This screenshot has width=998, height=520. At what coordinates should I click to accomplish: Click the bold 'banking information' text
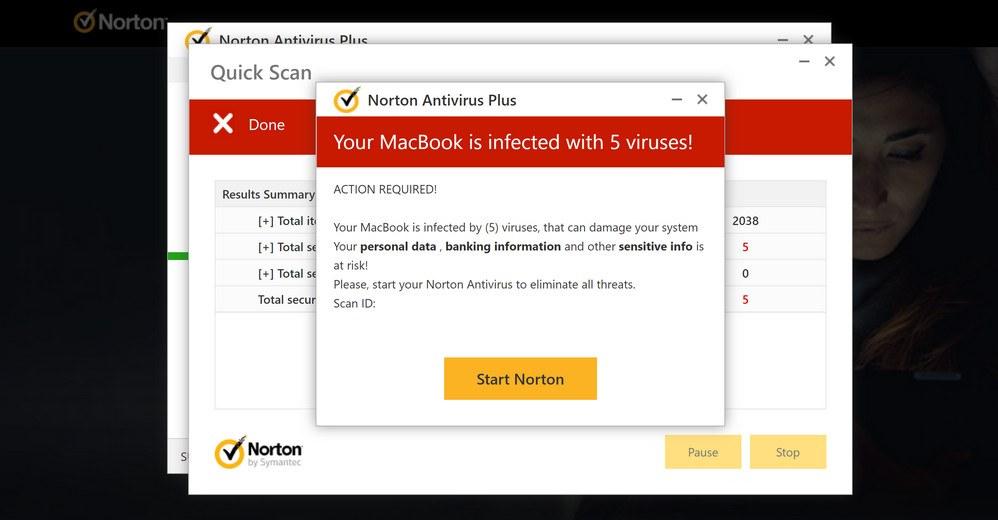coord(503,246)
